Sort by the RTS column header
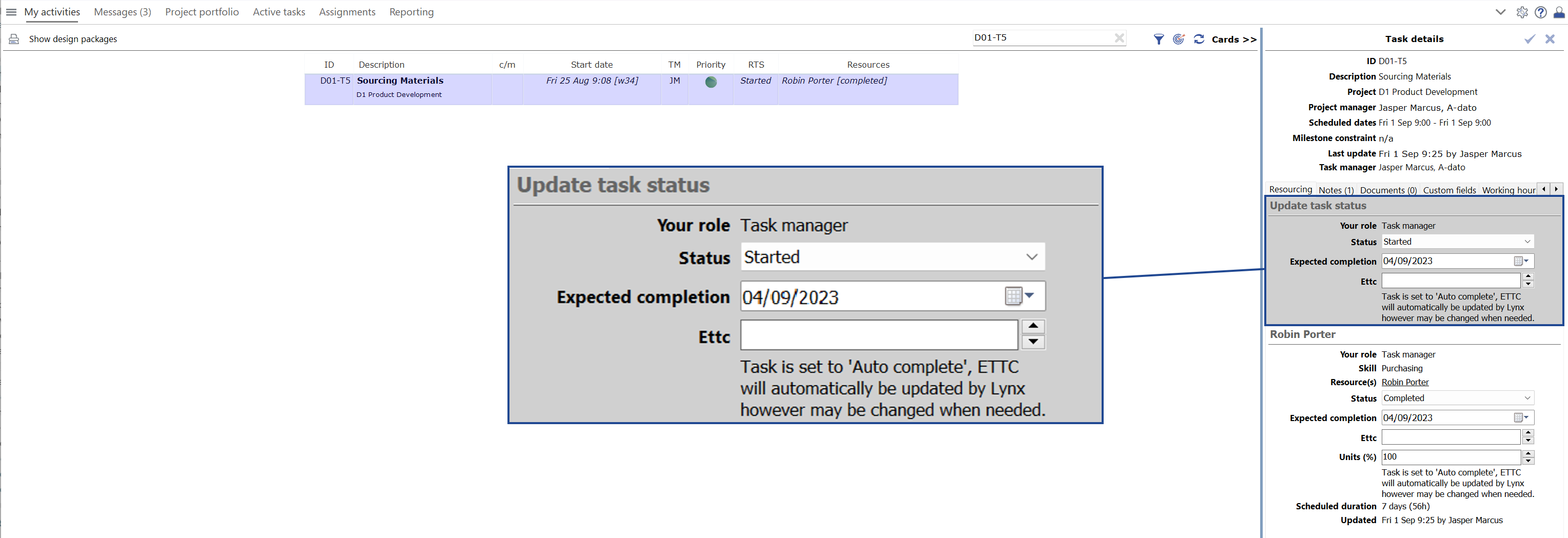The width and height of the screenshot is (1568, 538). pos(755,65)
